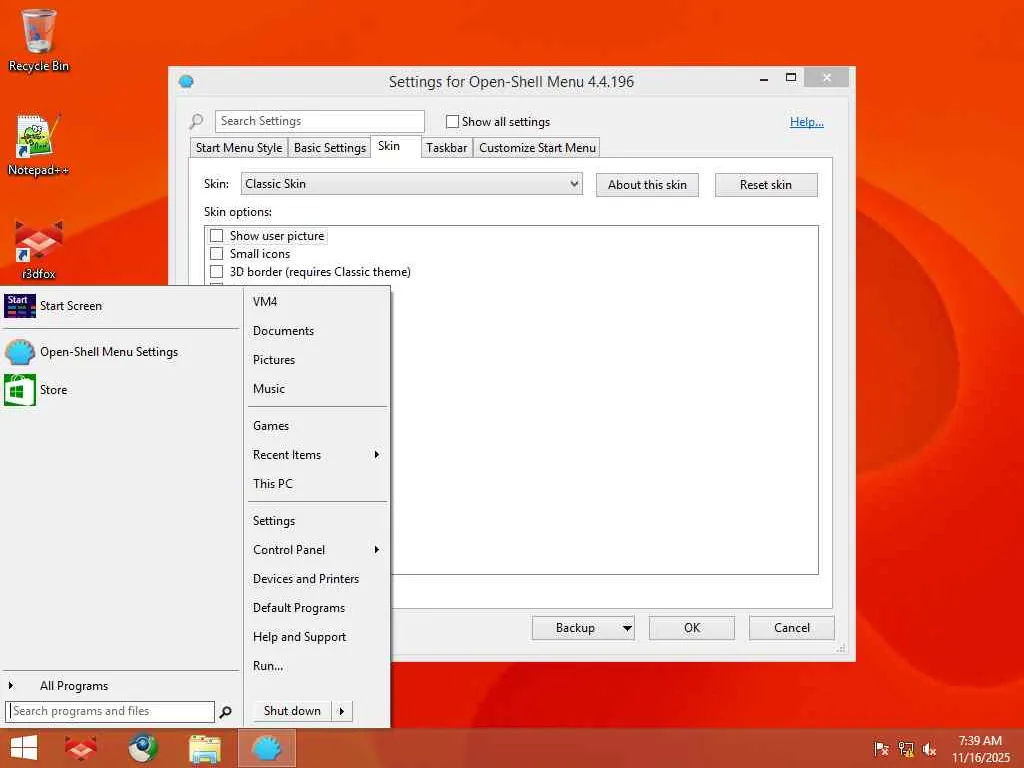Viewport: 1024px width, 768px height.
Task: Click the magnifier beside Search programs field
Action: 226,712
